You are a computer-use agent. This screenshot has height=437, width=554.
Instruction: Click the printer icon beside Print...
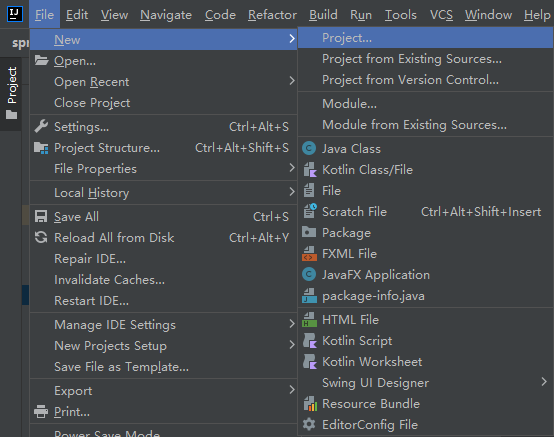41,412
